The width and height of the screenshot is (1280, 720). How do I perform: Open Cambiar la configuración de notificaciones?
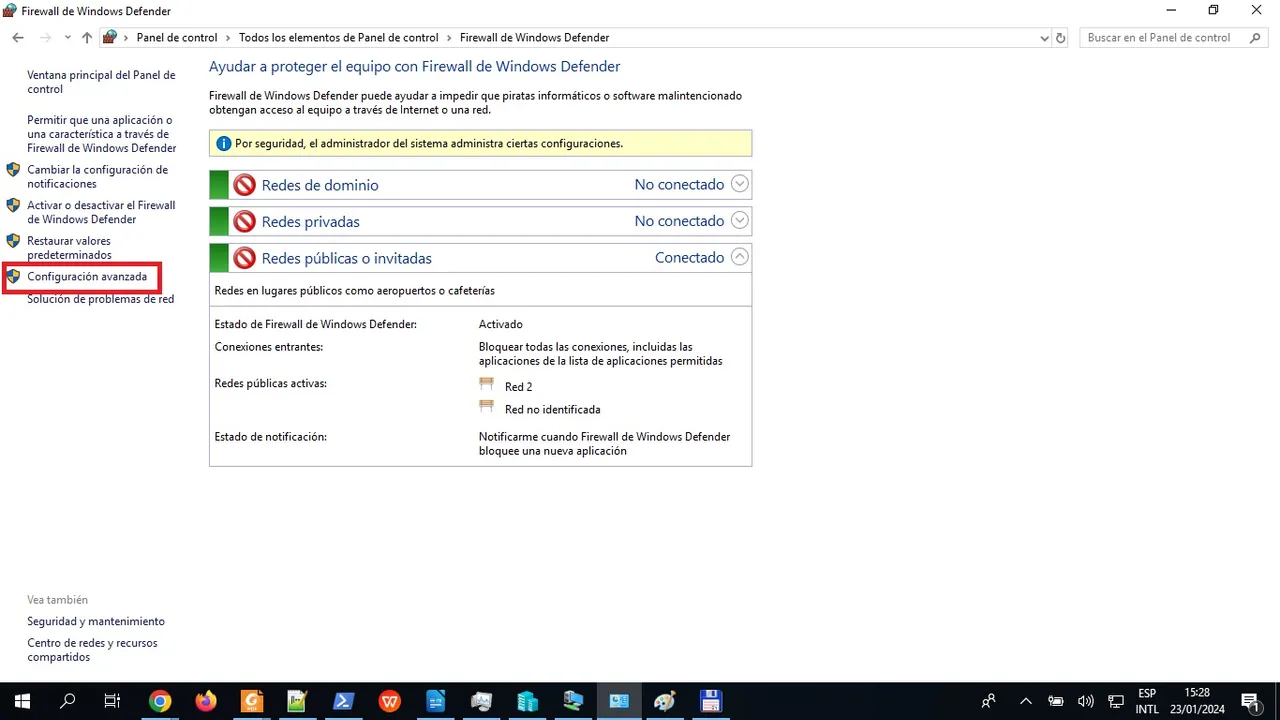(97, 177)
